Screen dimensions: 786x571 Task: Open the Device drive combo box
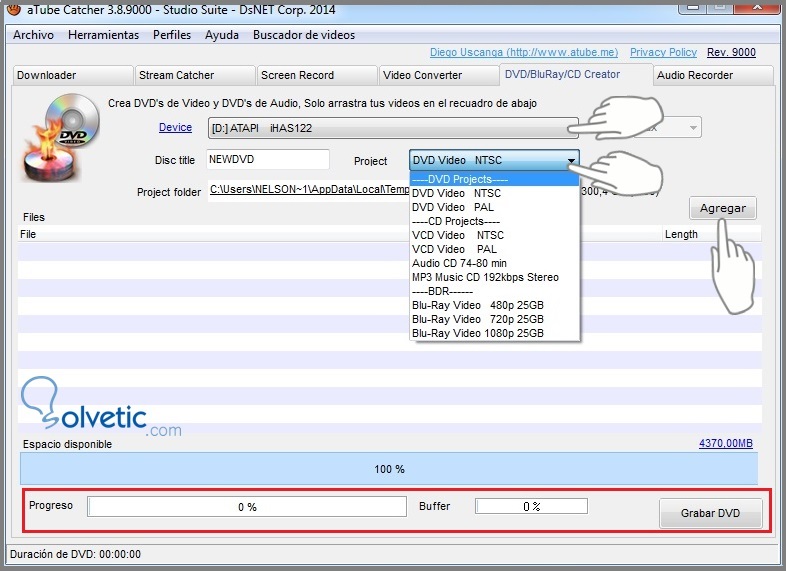[392, 128]
